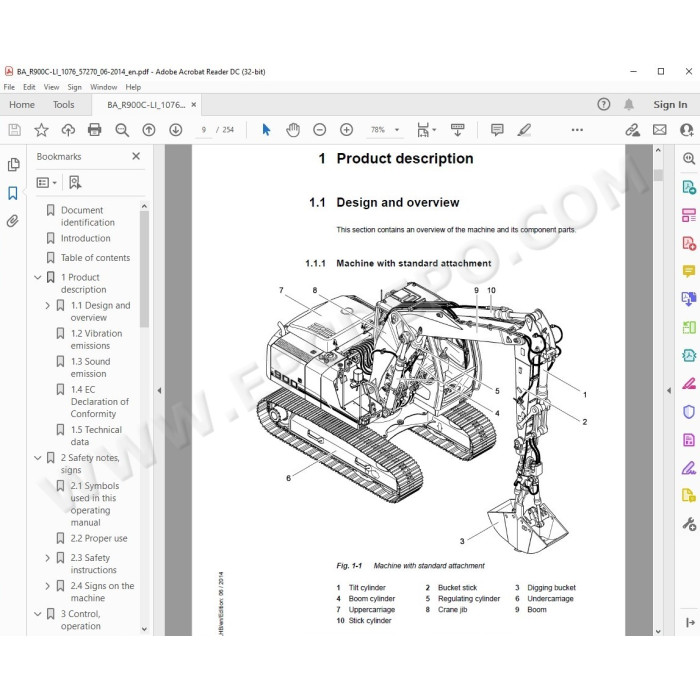Collapse the 2 Safety notes, signs bookmark
The image size is (700, 700).
click(x=38, y=458)
